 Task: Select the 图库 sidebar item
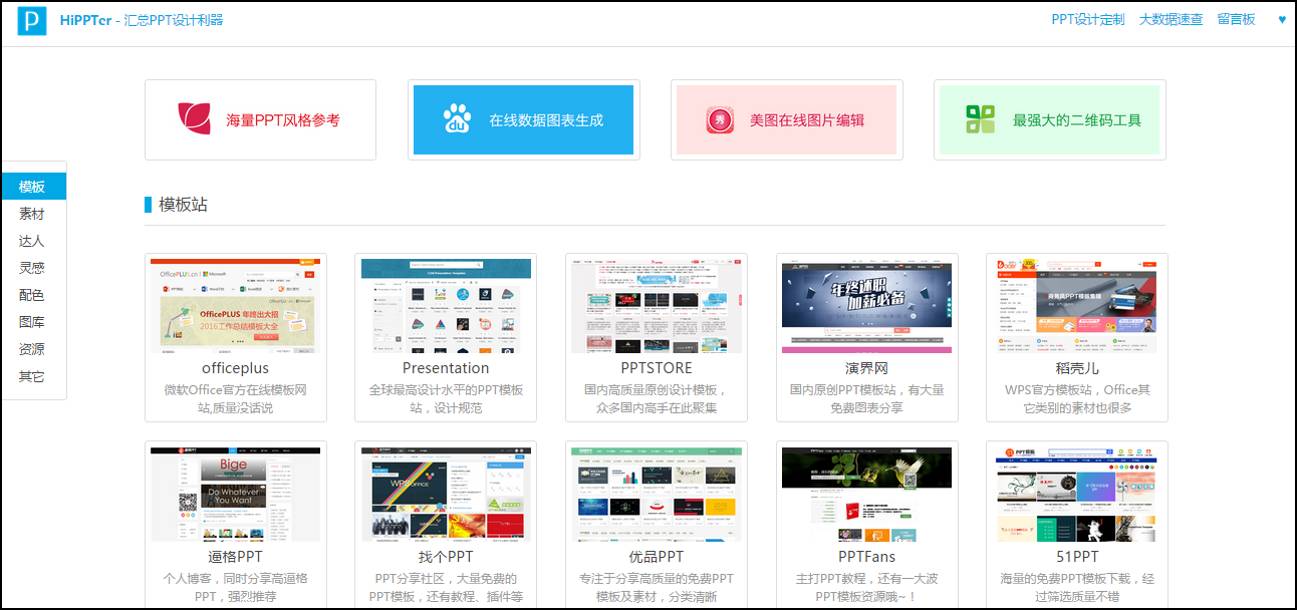pyautogui.click(x=32, y=321)
